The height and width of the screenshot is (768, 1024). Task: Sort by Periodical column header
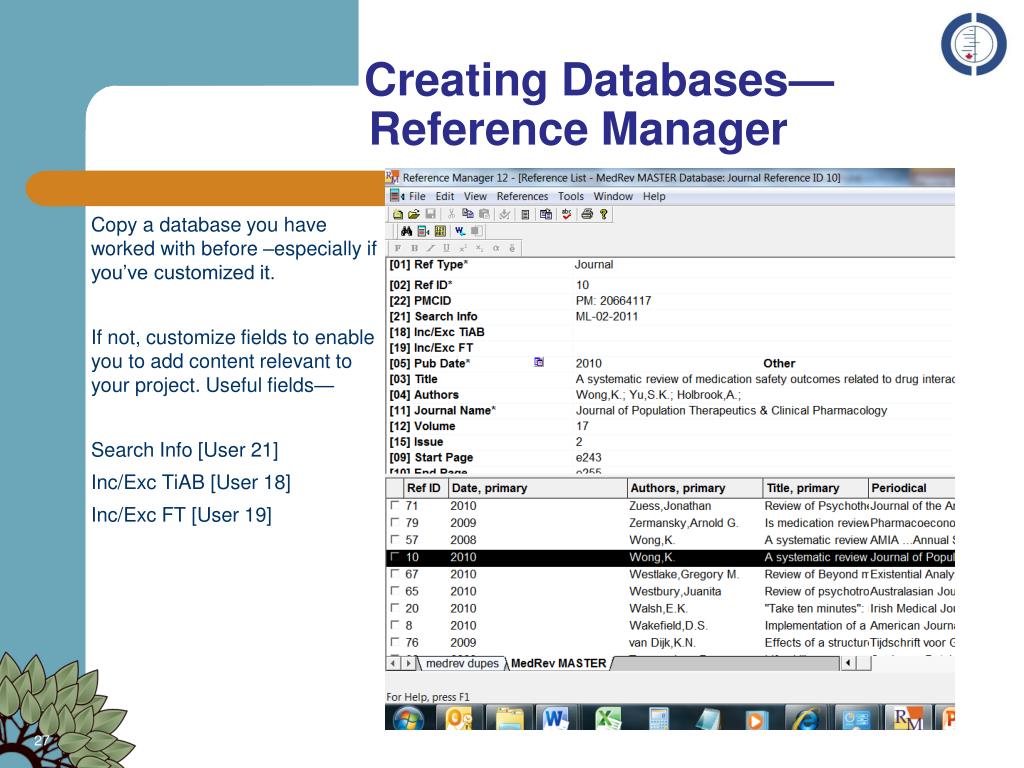point(912,488)
